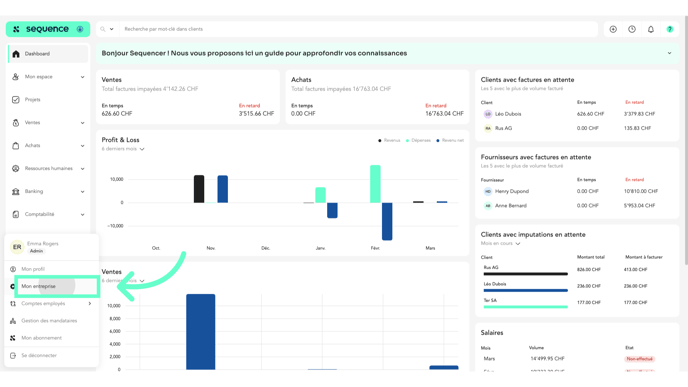688x387 pixels.
Task: Collapse the welcome guide banner chevron
Action: coord(670,53)
